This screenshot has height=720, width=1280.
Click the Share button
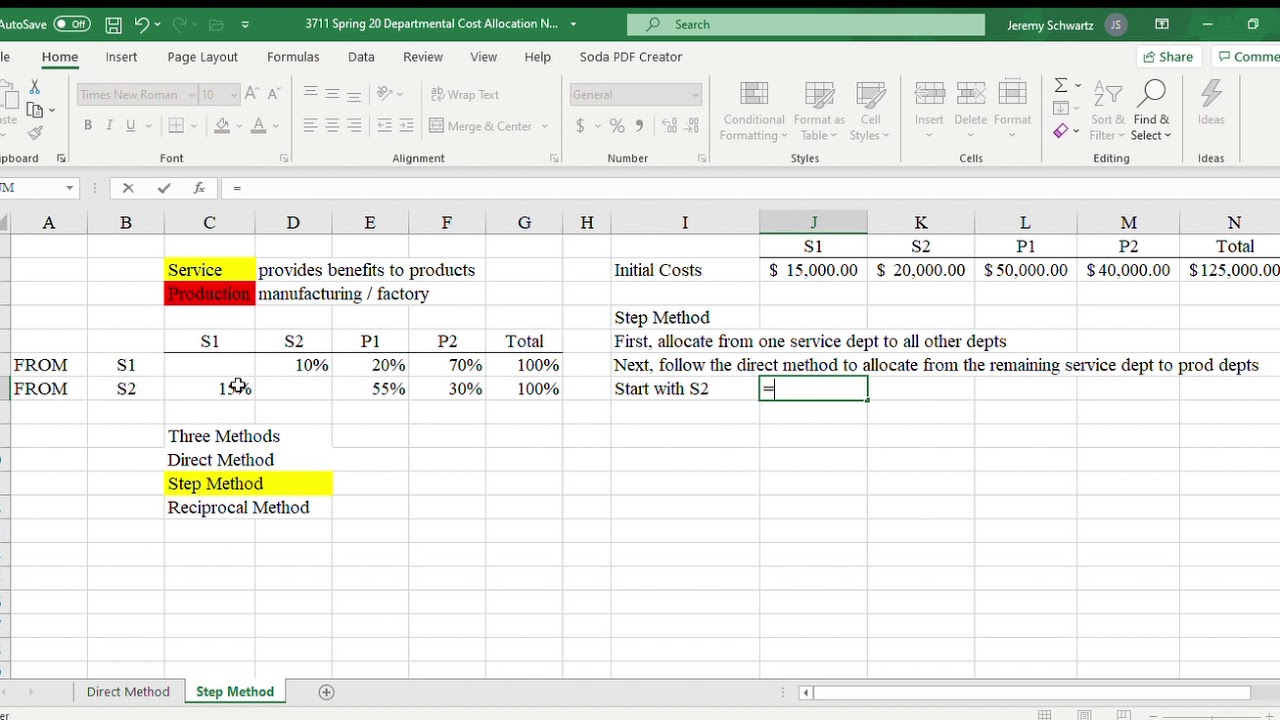(x=1168, y=57)
